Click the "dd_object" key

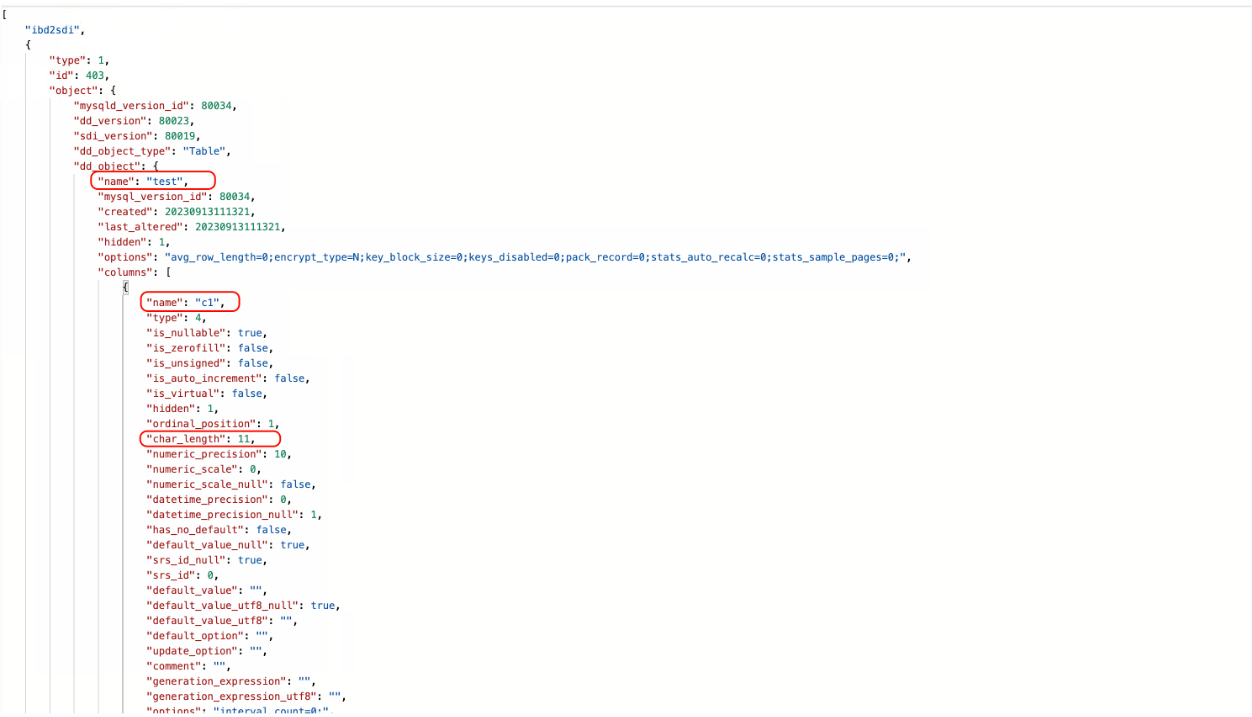(x=105, y=166)
